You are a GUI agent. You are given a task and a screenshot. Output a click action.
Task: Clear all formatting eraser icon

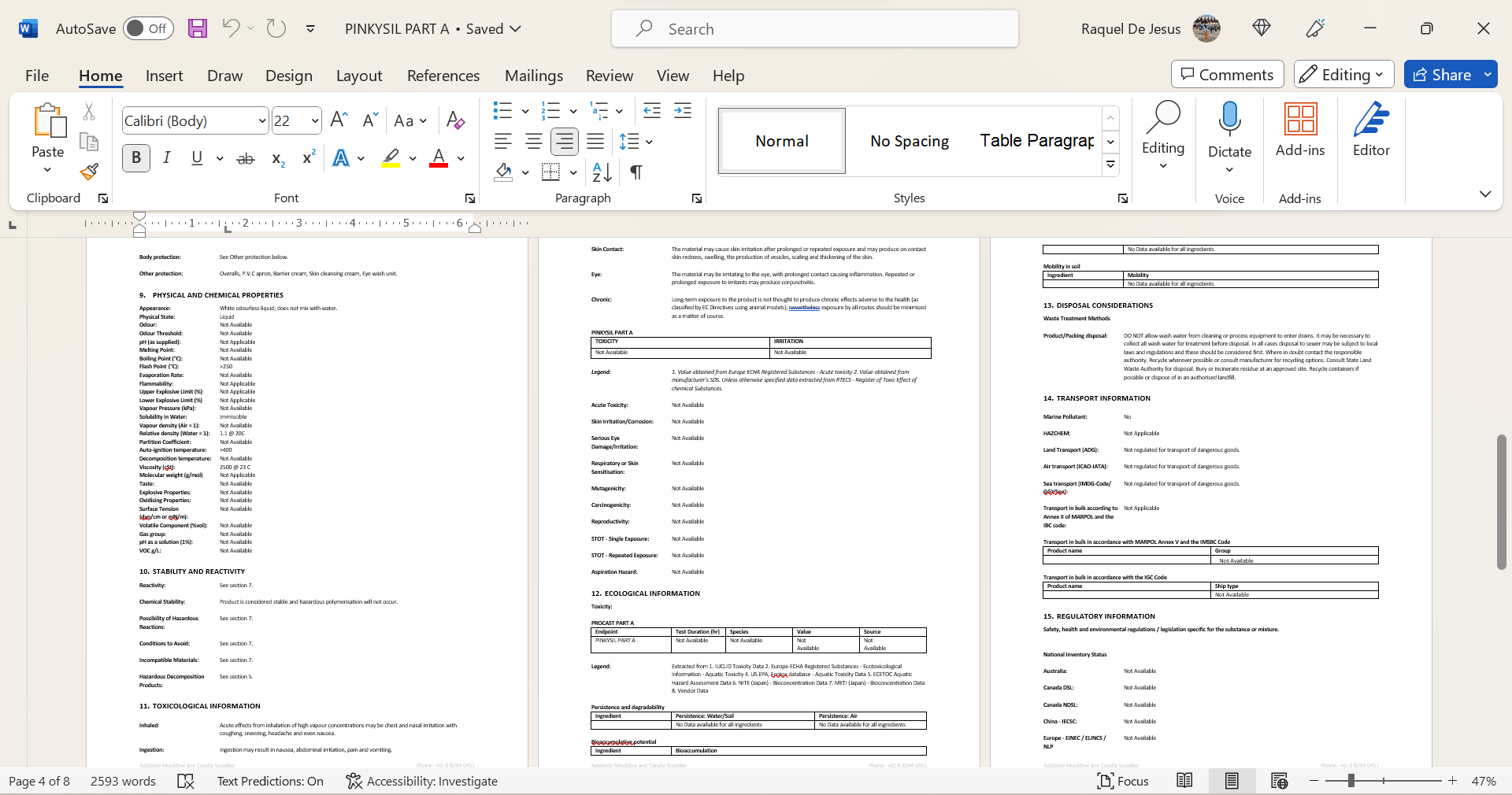pos(455,120)
